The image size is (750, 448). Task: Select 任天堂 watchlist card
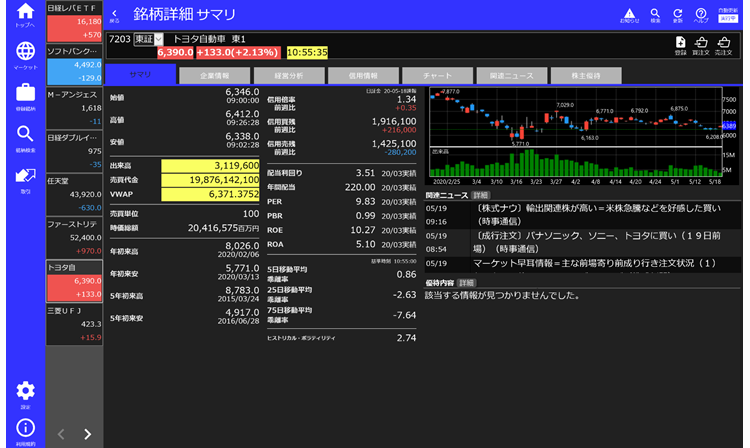(x=74, y=195)
